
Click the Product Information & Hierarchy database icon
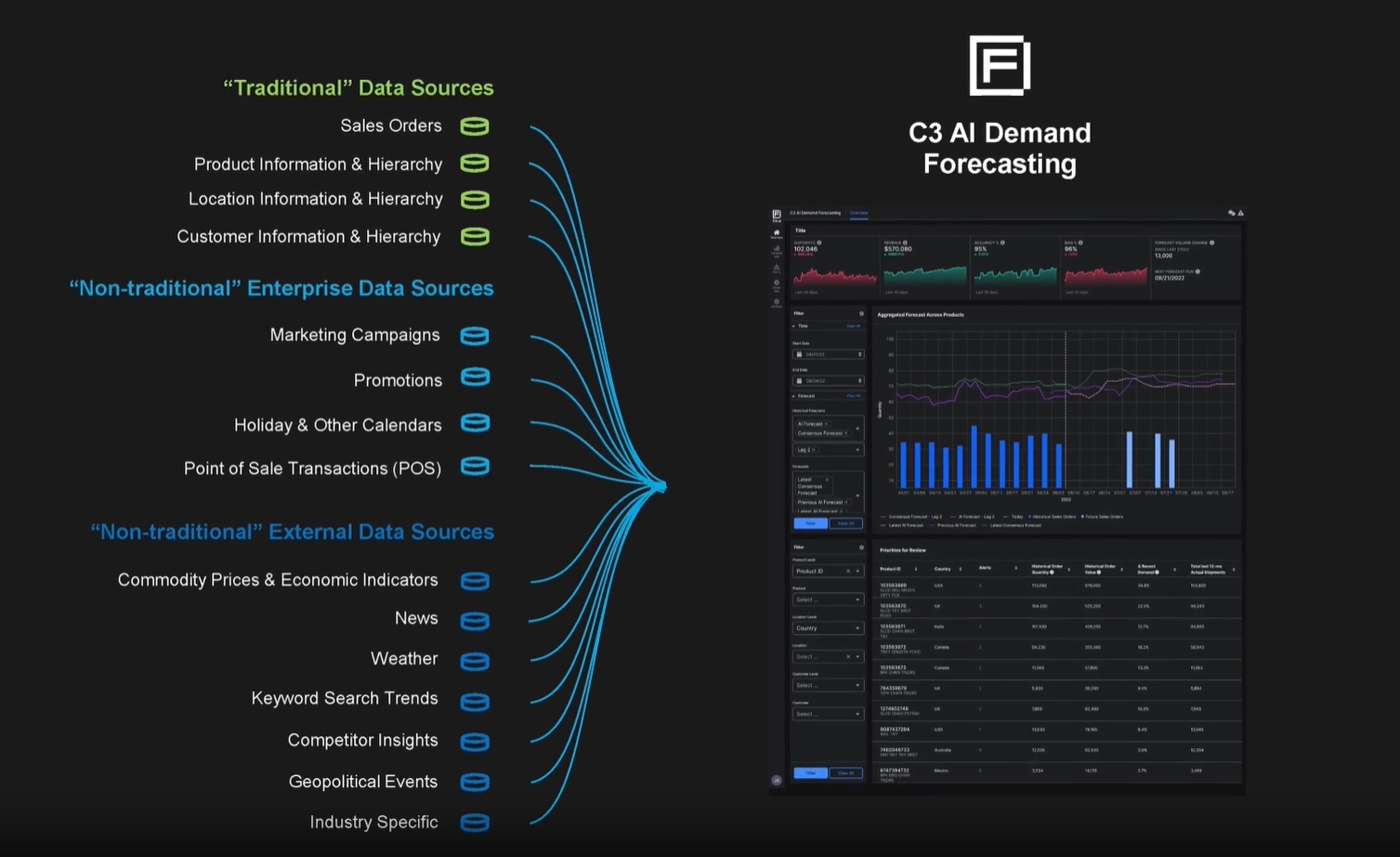[x=475, y=164]
